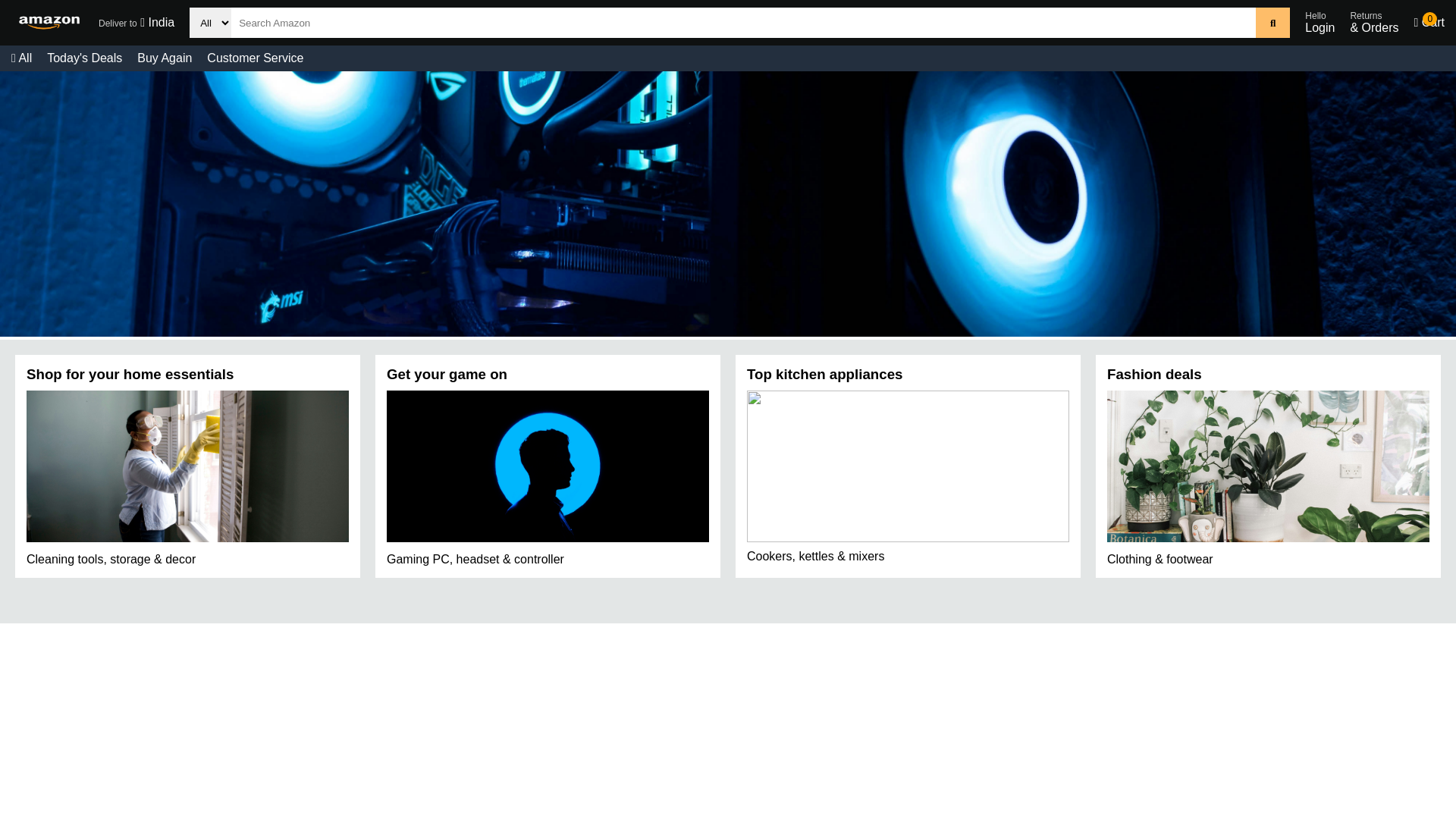Open Customer Service
Viewport: 1456px width, 819px height.
(255, 58)
